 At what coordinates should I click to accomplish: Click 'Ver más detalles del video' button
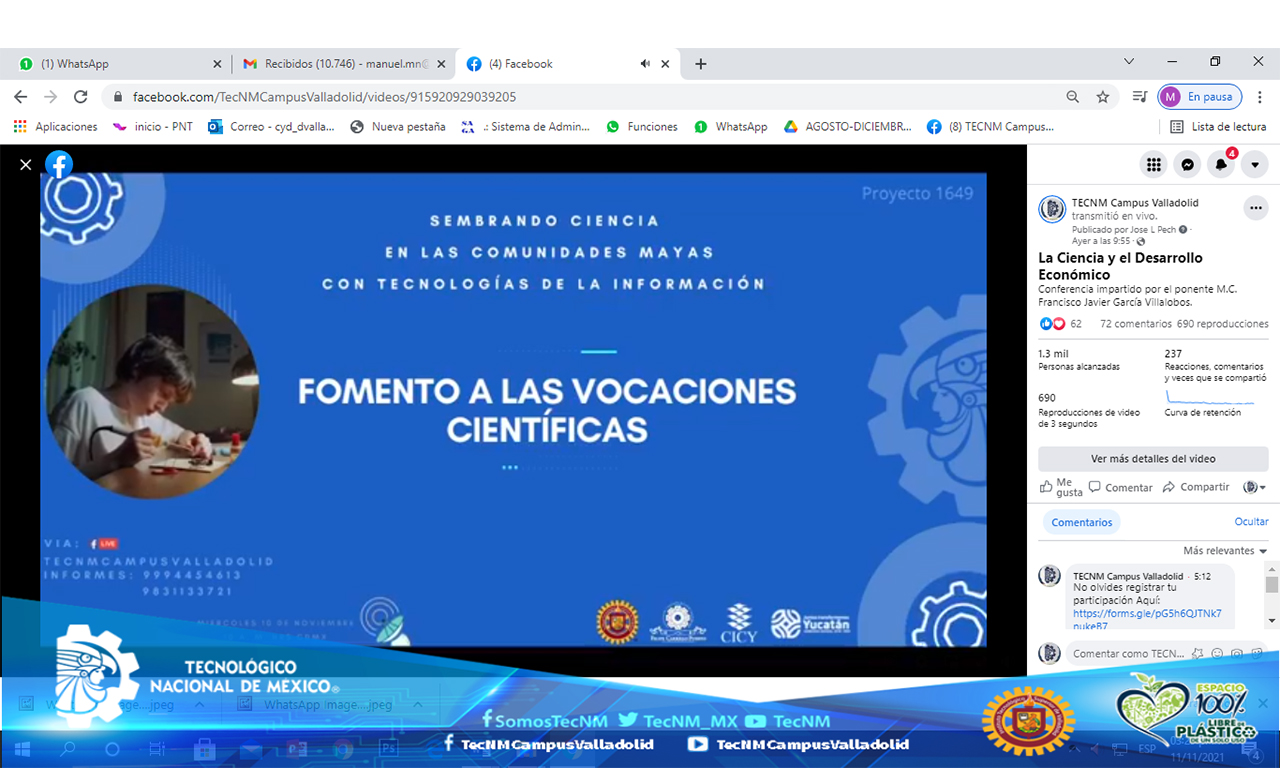[1153, 459]
